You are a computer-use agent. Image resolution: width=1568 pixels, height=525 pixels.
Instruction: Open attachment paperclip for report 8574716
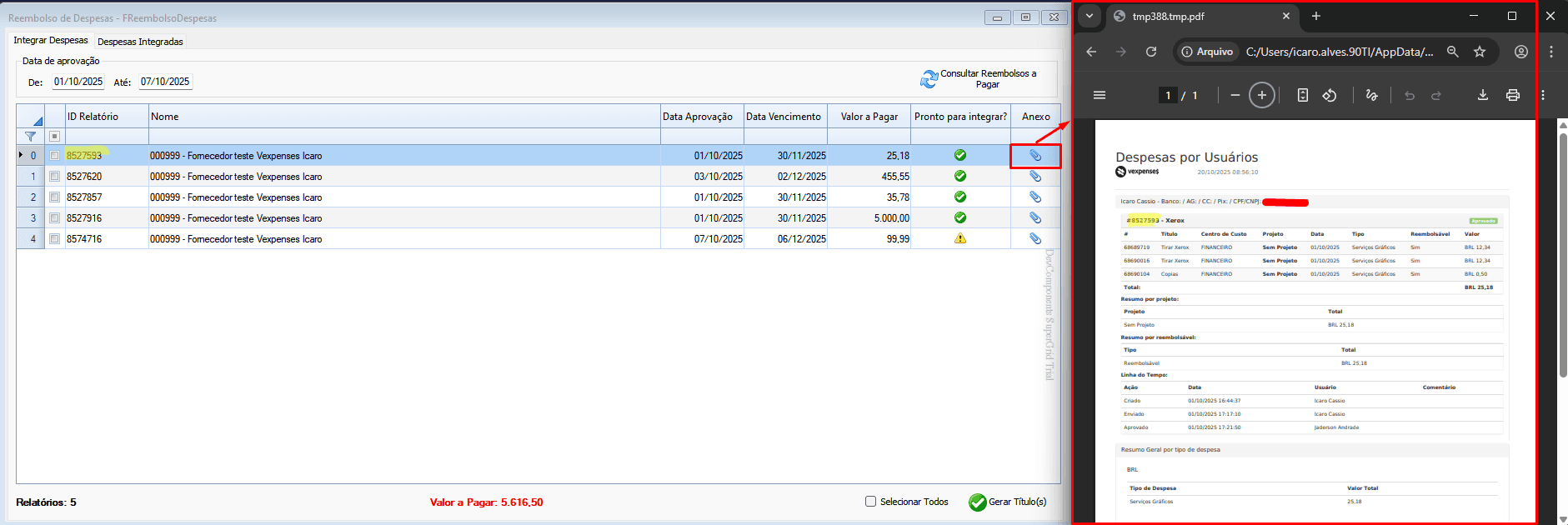click(1034, 239)
